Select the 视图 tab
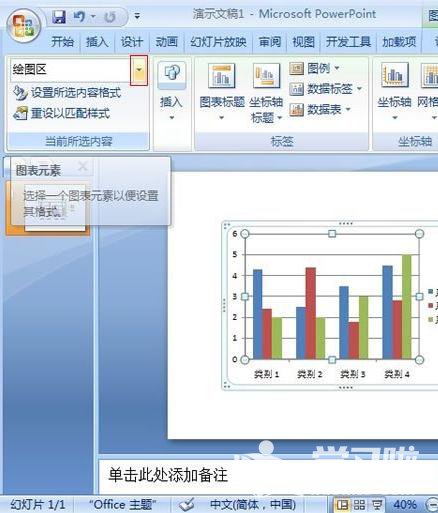The width and height of the screenshot is (438, 513). click(x=303, y=42)
